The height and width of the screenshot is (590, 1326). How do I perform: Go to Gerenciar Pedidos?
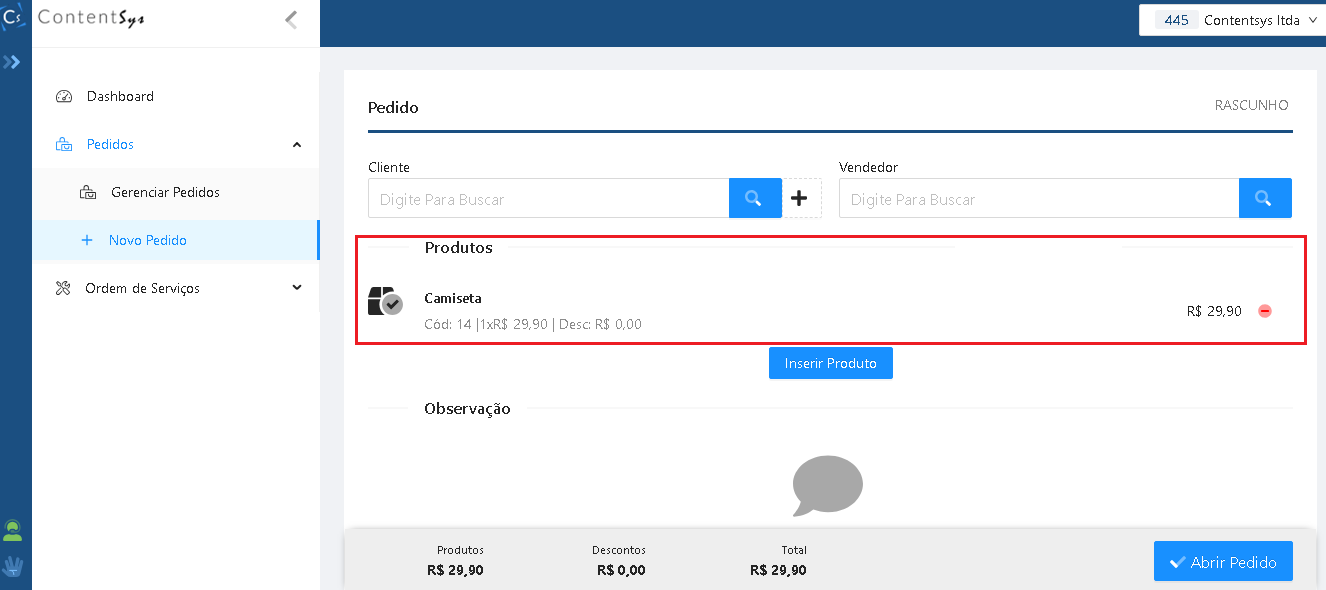point(165,192)
